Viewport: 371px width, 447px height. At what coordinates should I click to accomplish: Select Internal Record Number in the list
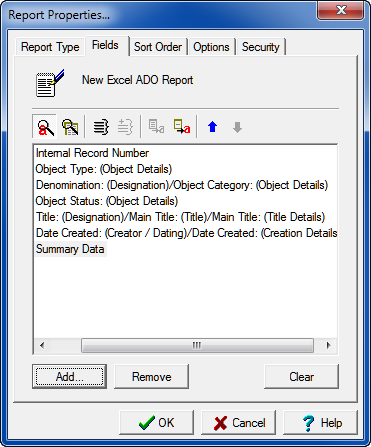click(x=92, y=153)
